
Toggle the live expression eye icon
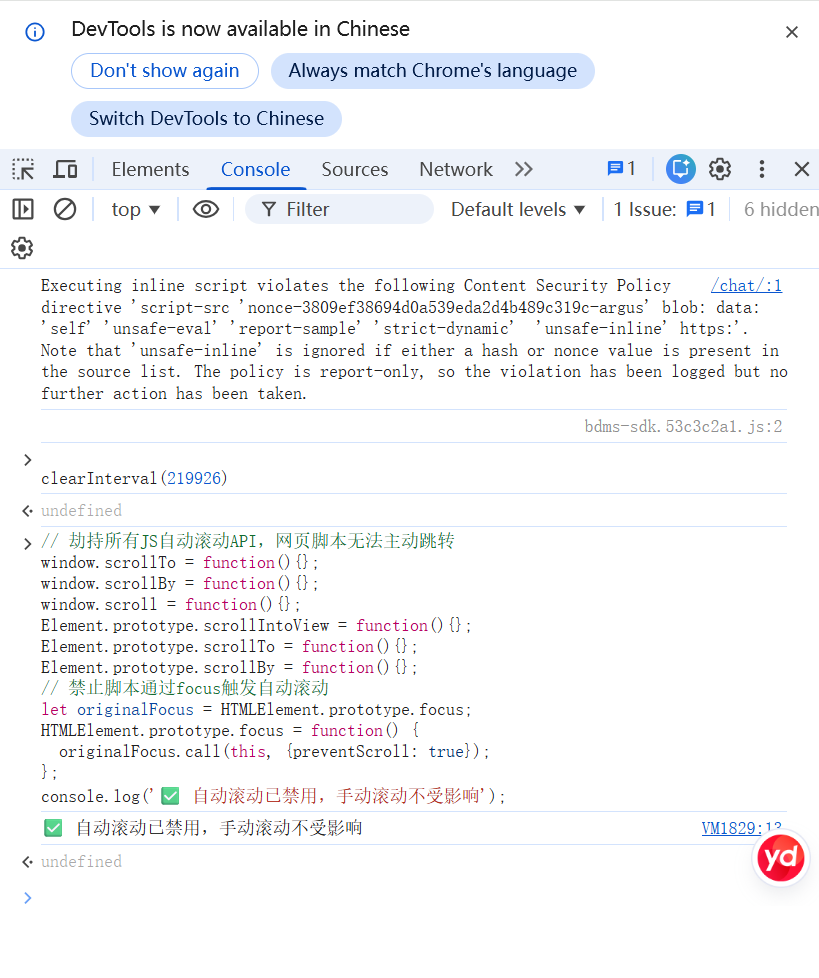(x=206, y=209)
